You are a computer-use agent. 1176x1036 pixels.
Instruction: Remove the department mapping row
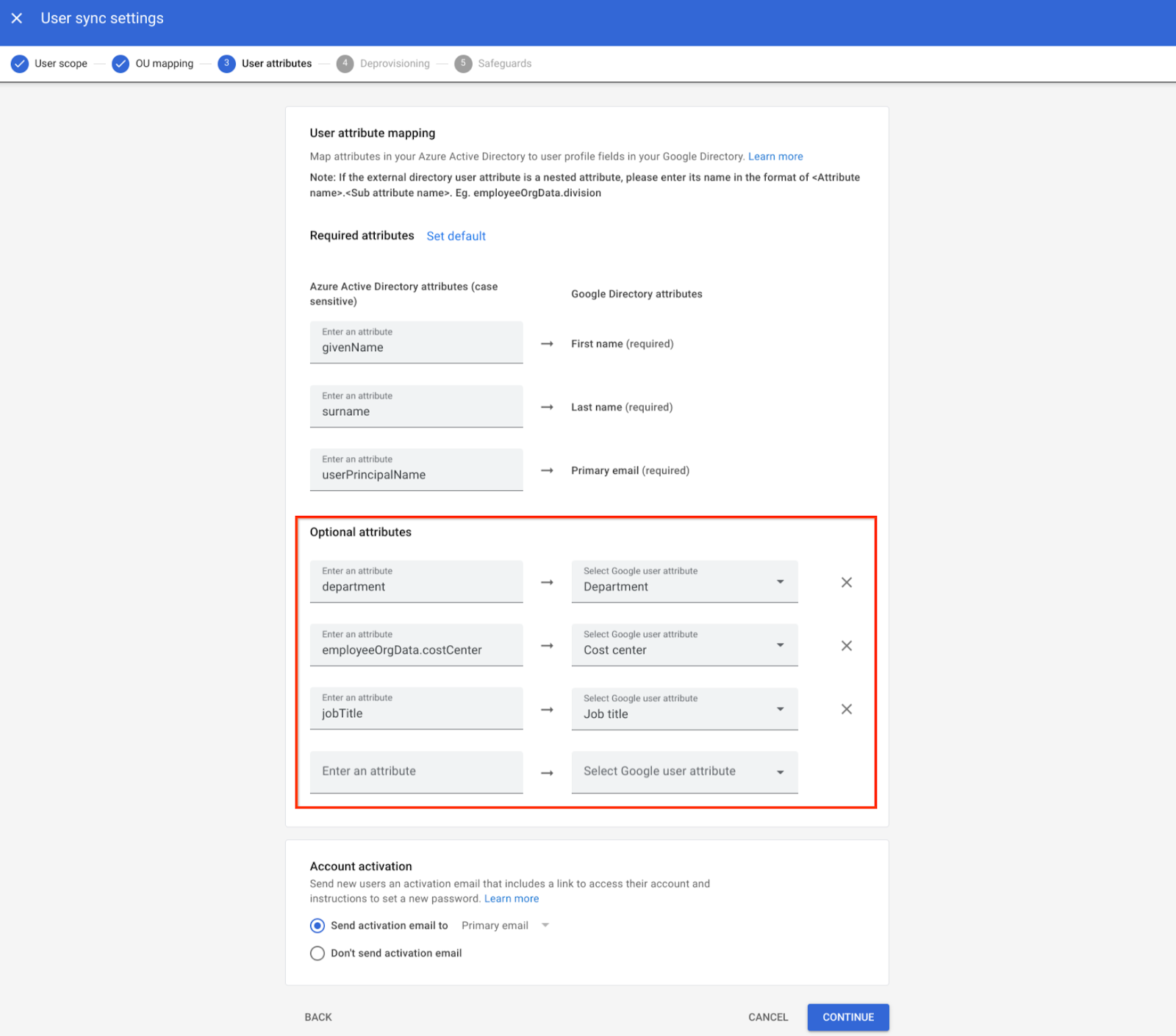point(847,582)
